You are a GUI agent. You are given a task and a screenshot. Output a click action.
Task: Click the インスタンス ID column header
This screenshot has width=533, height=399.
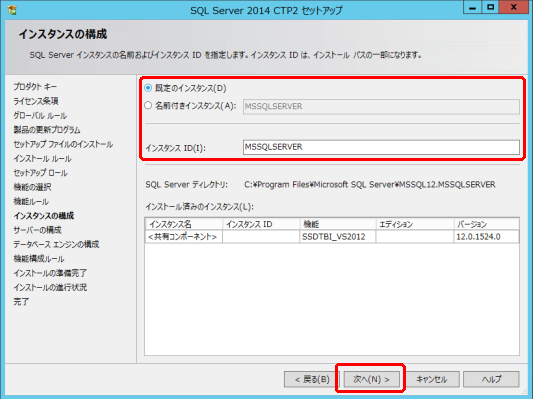261,224
